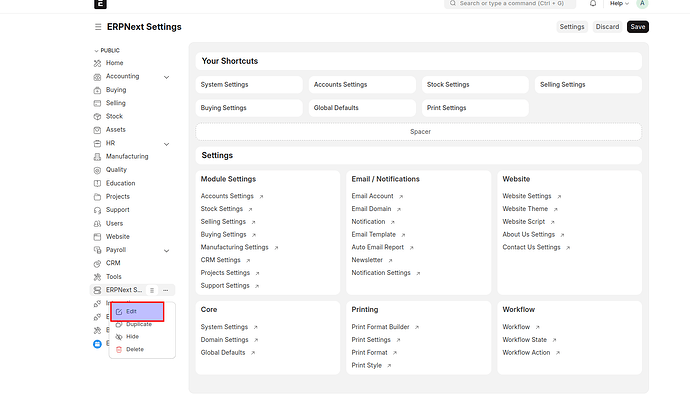Image resolution: width=690 pixels, height=401 pixels.
Task: Open Notification Settings link
Action: pos(381,273)
